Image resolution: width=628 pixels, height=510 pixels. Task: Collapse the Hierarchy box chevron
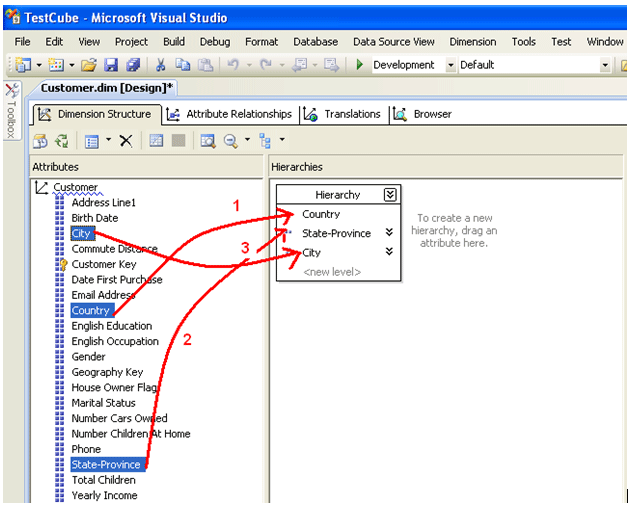pos(390,195)
